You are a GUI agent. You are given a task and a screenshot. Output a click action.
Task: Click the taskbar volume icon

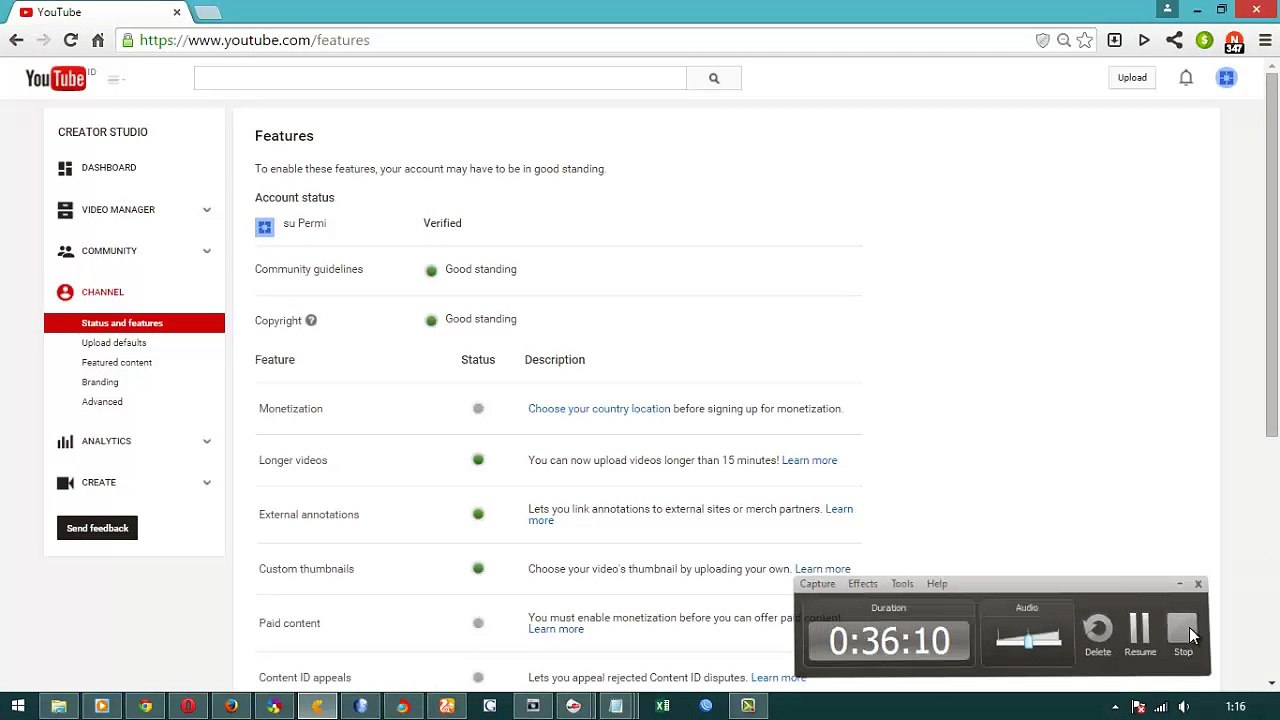point(1184,707)
